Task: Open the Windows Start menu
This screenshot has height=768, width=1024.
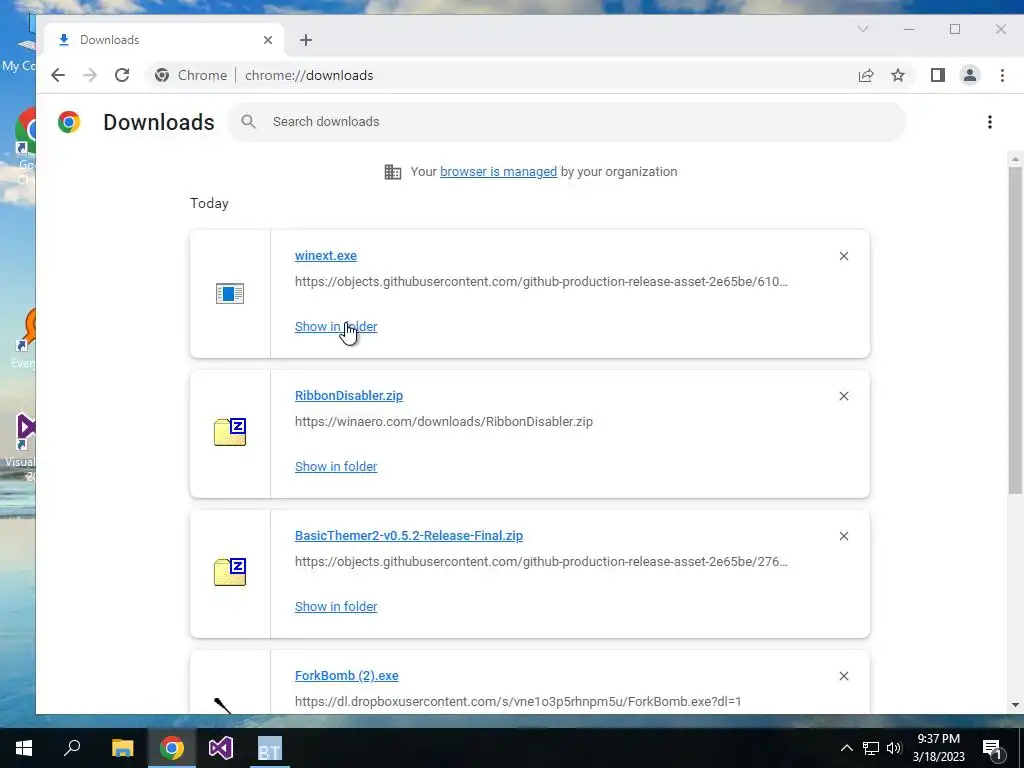Action: (x=24, y=748)
